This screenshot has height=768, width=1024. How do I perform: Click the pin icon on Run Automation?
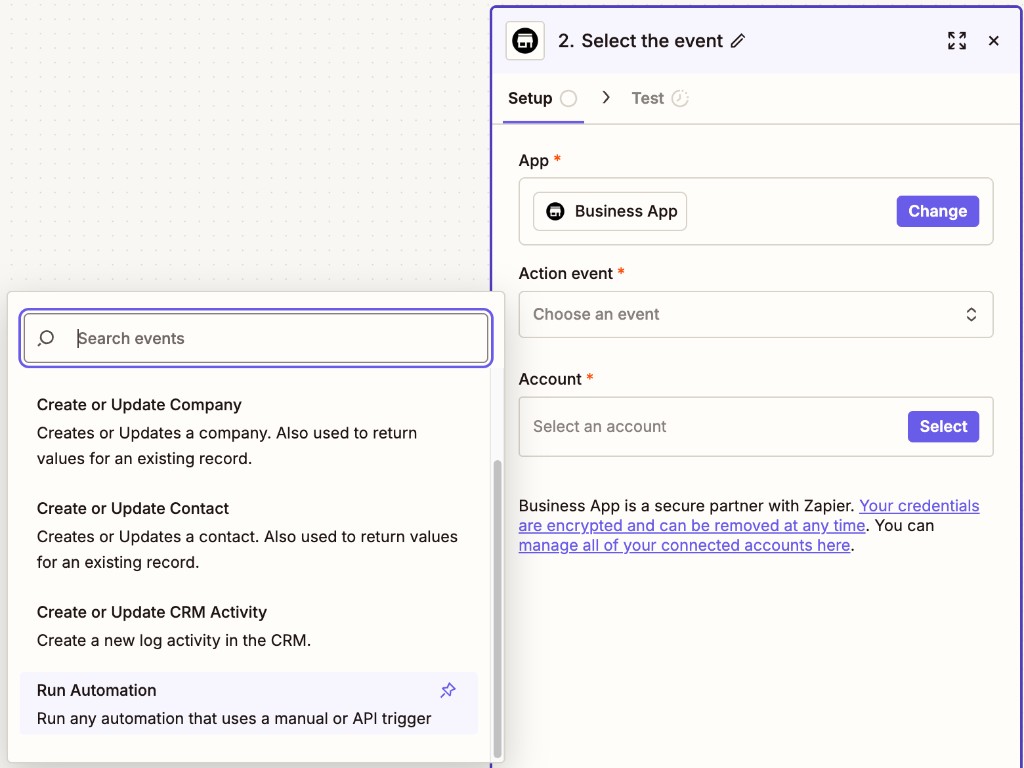448,690
